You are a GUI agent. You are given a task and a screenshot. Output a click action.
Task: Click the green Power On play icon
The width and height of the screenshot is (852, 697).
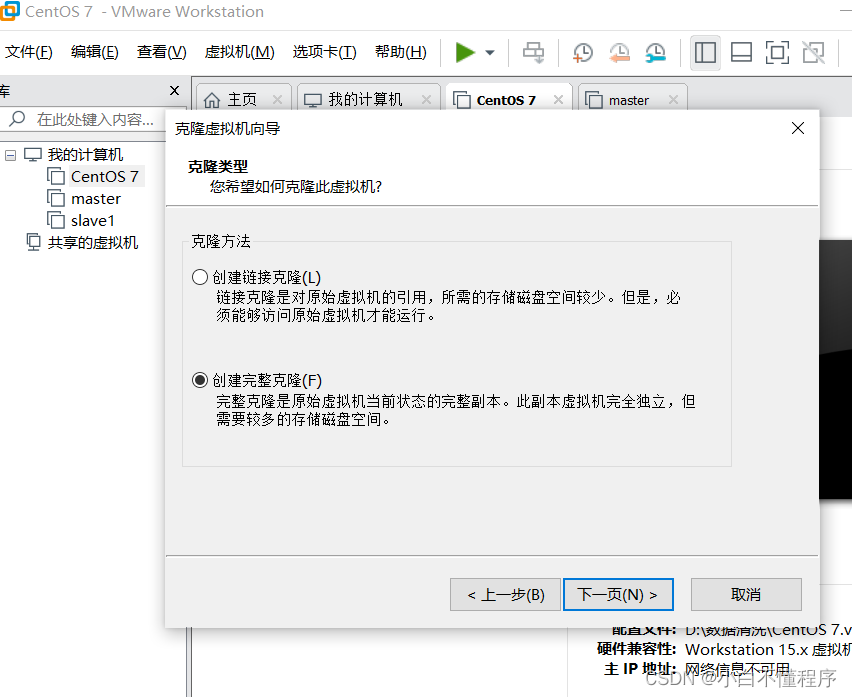coord(465,53)
